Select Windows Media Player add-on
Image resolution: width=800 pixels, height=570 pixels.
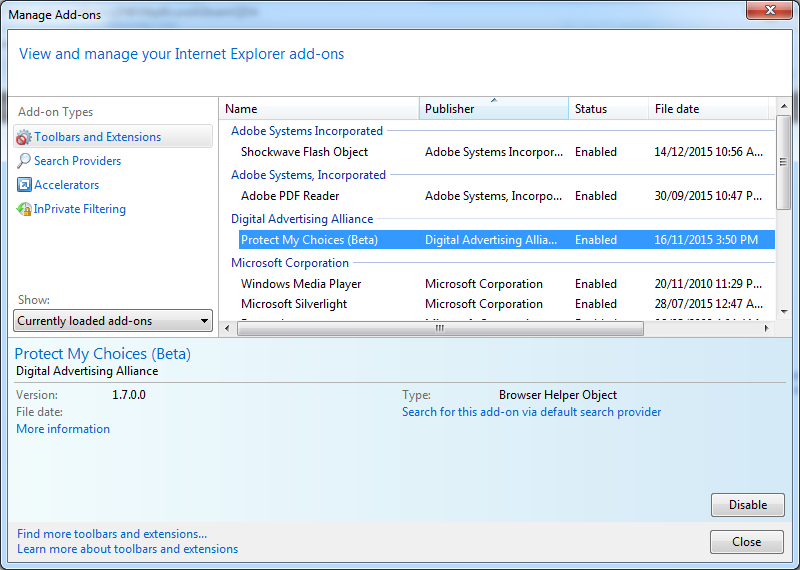301,284
